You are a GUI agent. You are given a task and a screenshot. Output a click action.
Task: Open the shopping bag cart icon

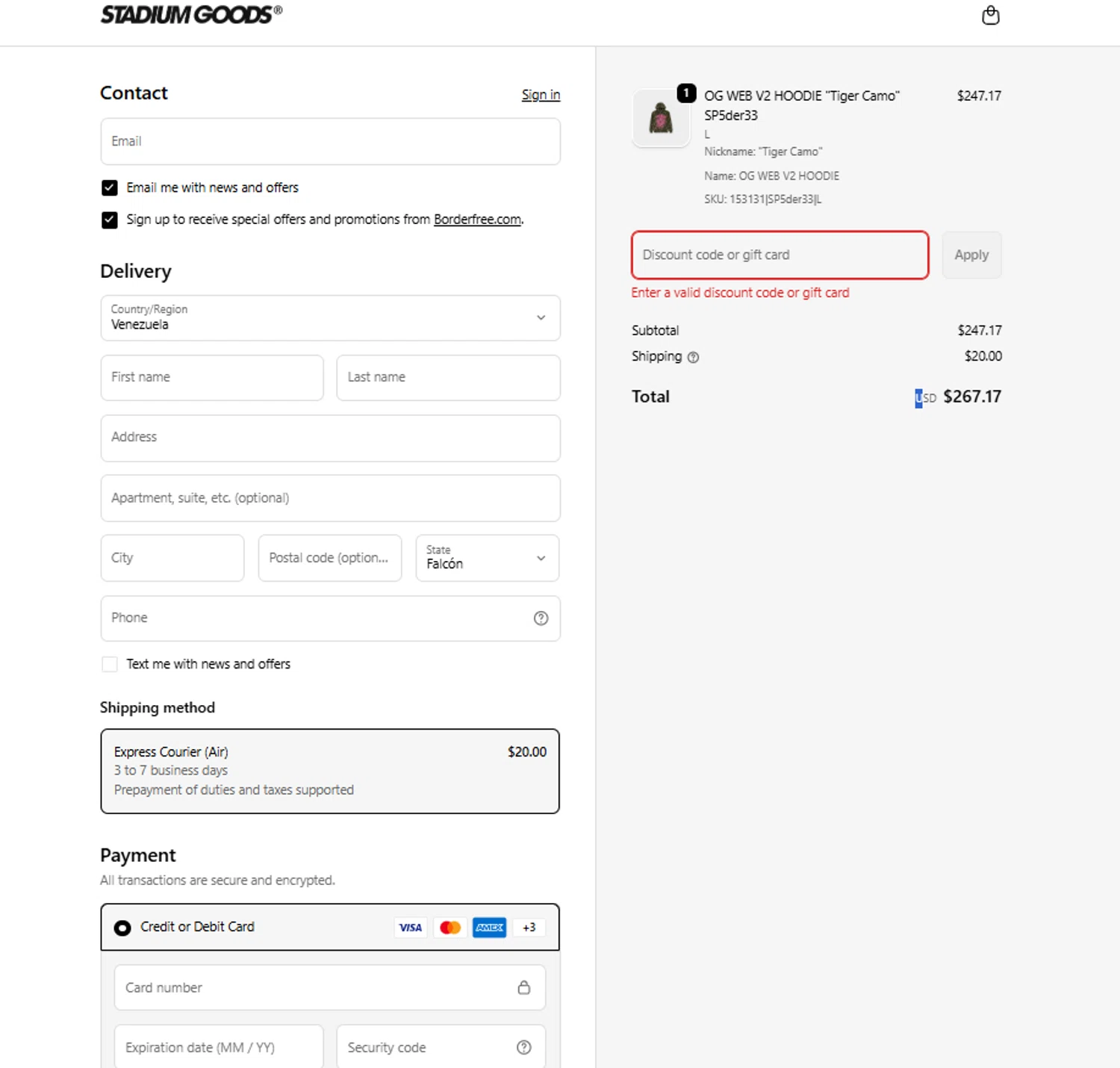pyautogui.click(x=990, y=15)
